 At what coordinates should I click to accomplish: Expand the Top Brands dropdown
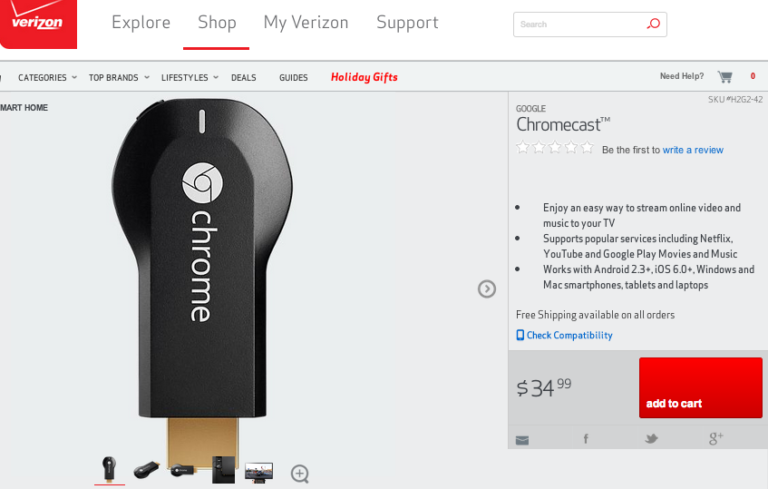point(118,77)
